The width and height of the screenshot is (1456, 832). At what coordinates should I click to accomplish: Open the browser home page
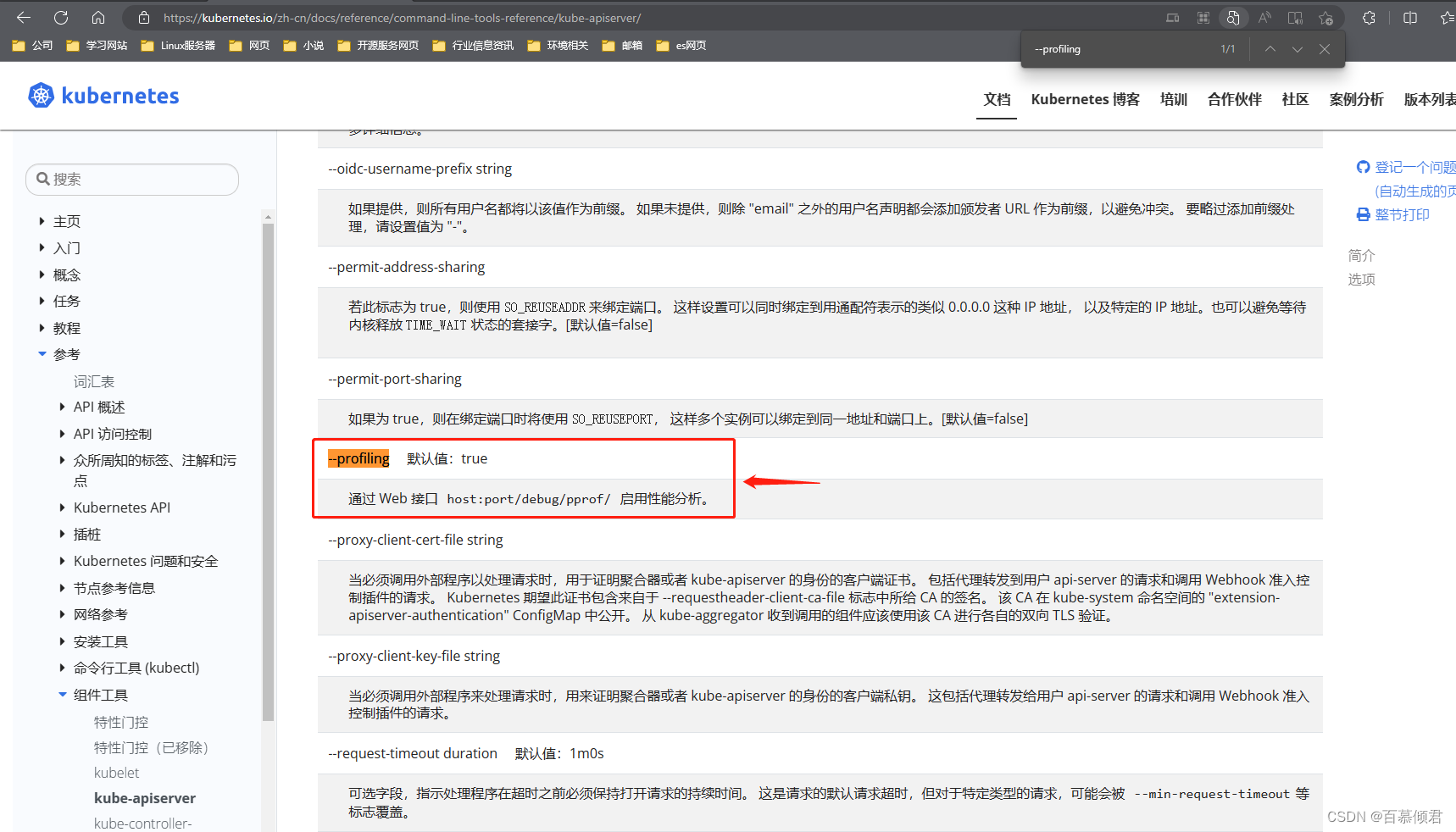(98, 18)
